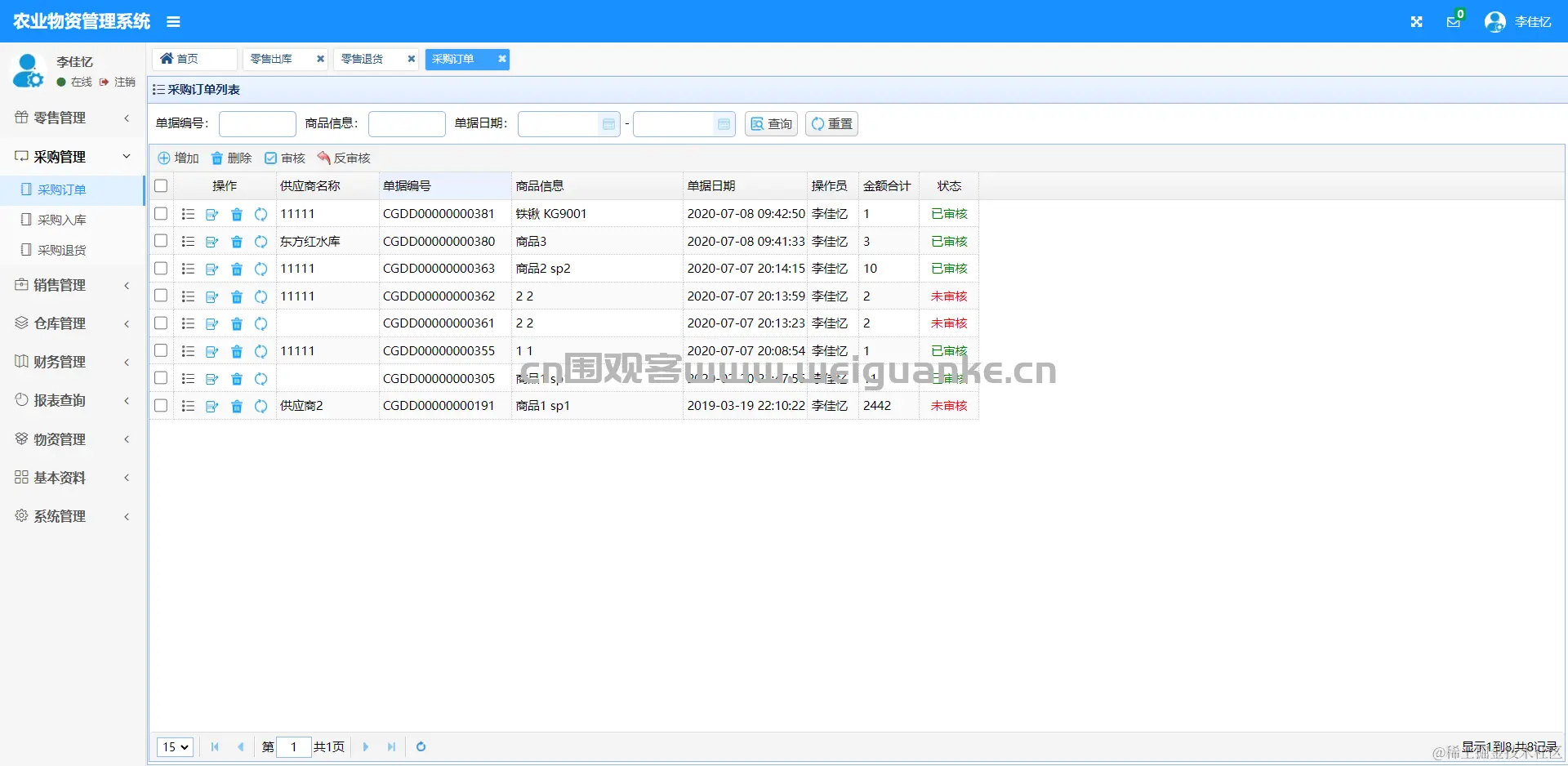Click the 查询 search button

(x=771, y=124)
